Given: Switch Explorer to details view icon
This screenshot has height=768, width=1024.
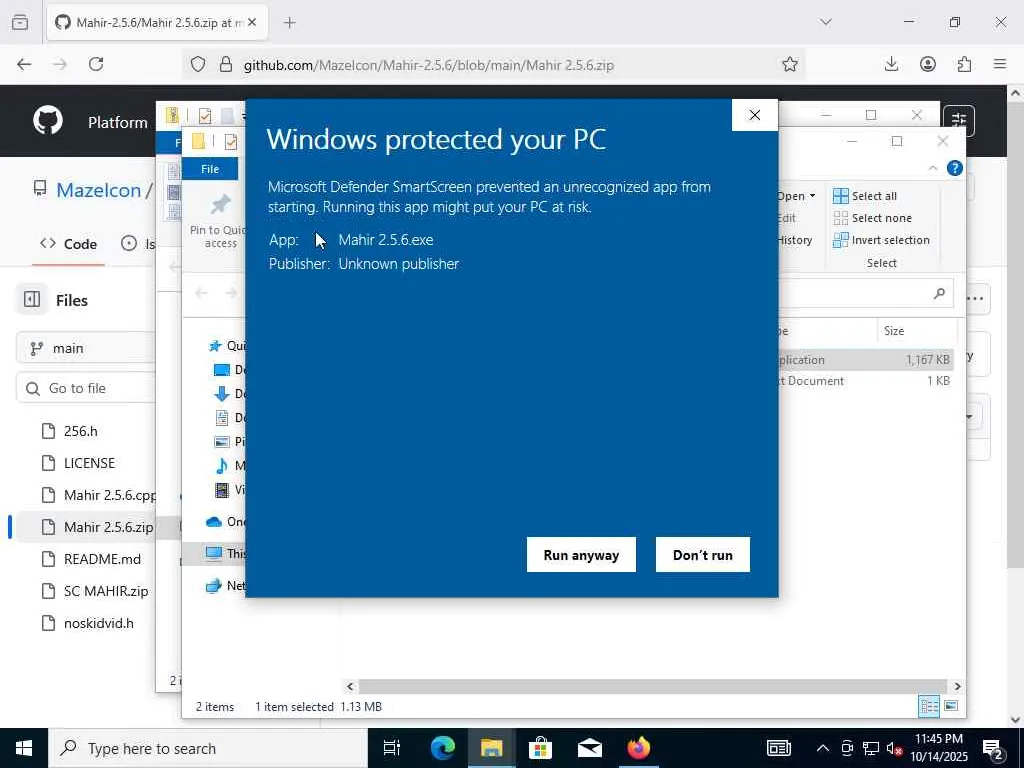Looking at the screenshot, I should [929, 706].
